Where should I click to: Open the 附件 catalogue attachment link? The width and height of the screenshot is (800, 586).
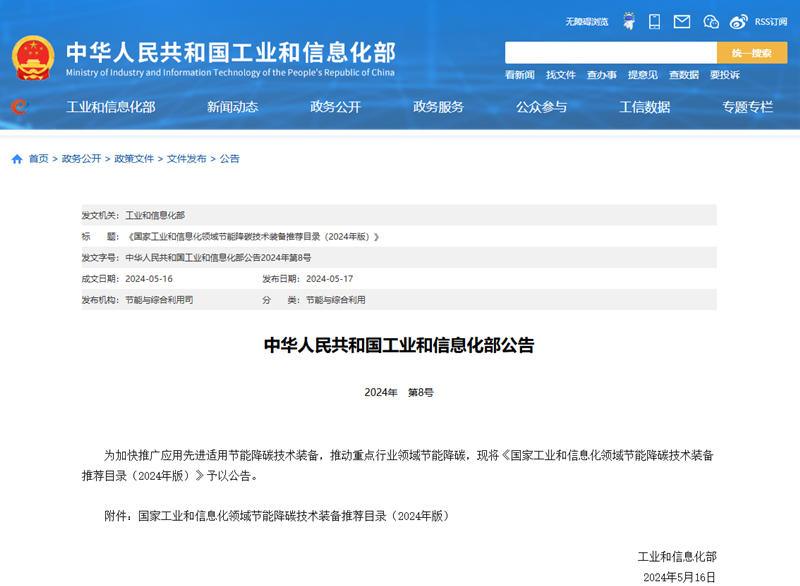[293, 516]
